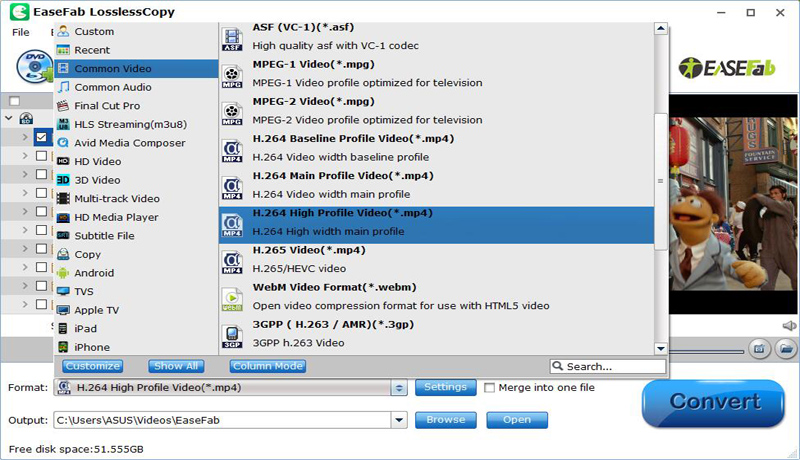Click the ASF format file icon
This screenshot has width=800, height=460.
[232, 40]
